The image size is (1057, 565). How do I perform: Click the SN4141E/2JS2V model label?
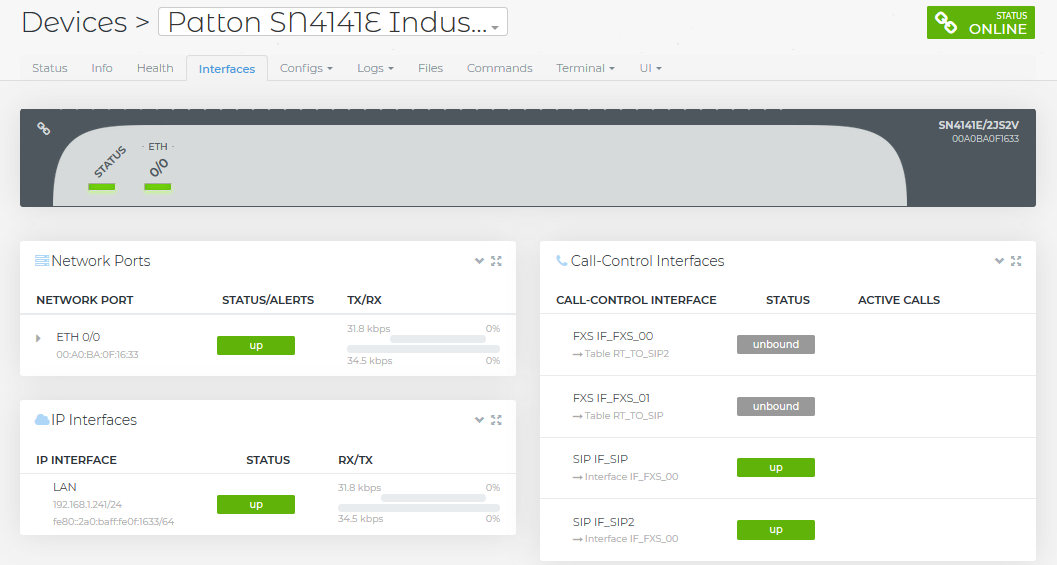(978, 125)
